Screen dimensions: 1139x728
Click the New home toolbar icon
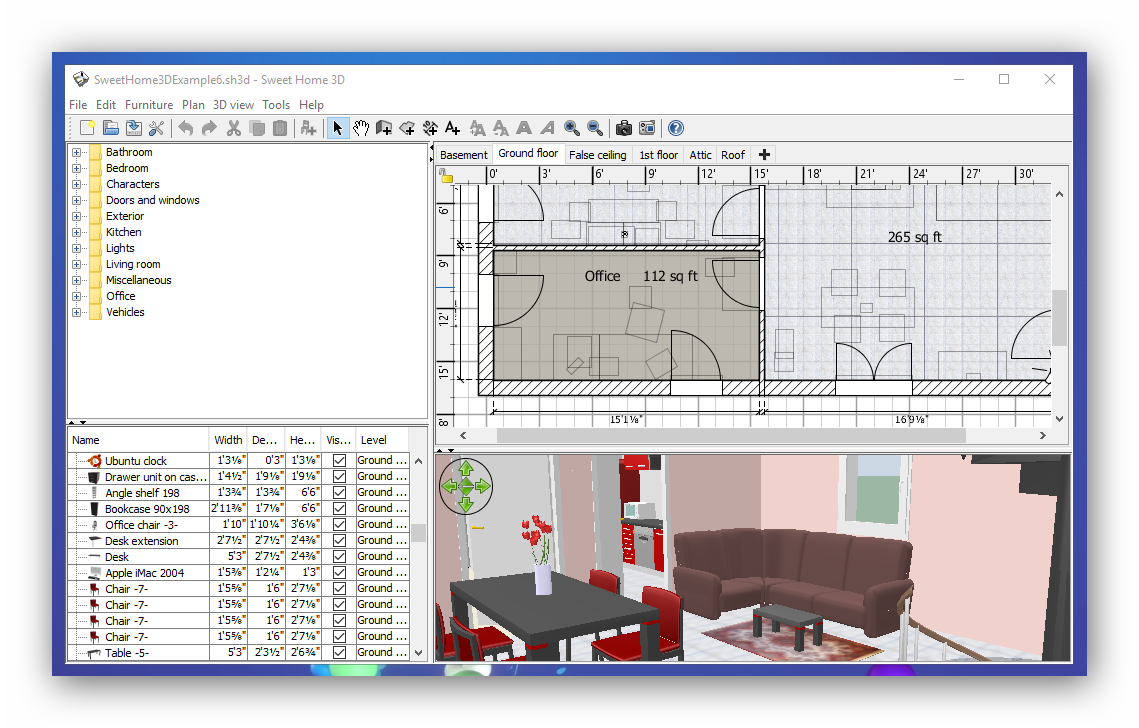coord(88,128)
